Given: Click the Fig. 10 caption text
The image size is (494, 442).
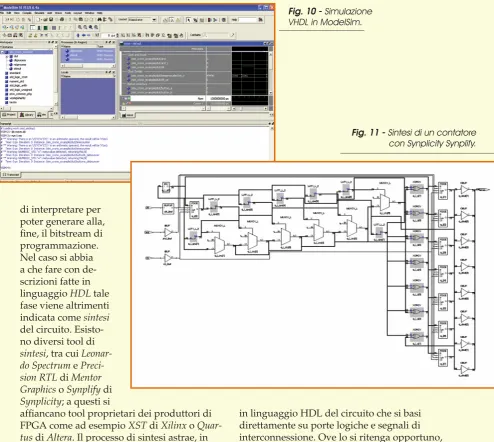Looking at the screenshot, I should [x=330, y=17].
